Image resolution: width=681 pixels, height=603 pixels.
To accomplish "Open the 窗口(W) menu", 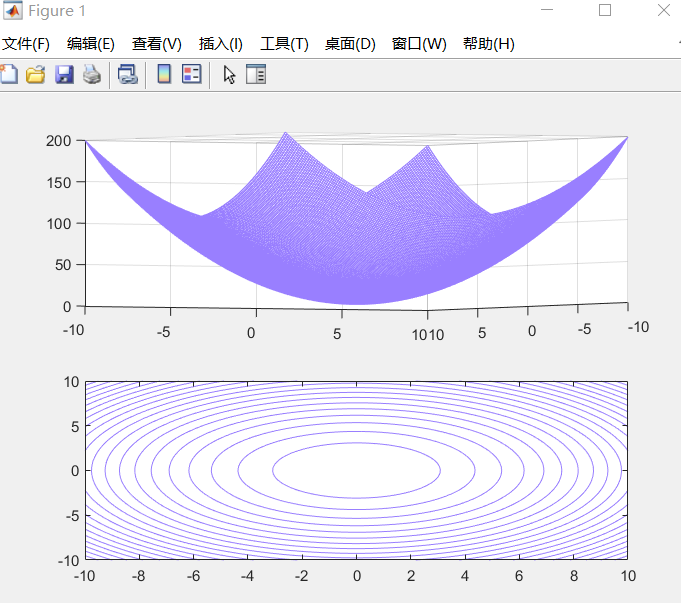I will (419, 44).
